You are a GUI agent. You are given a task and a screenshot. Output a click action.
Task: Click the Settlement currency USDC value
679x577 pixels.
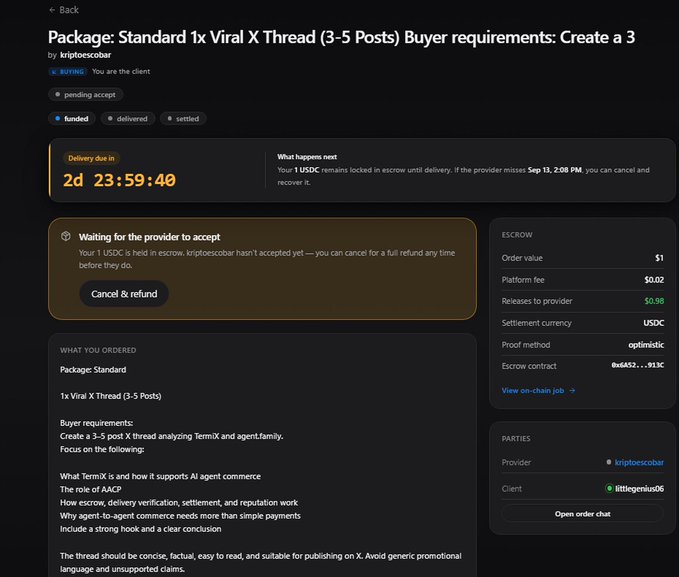[653, 323]
